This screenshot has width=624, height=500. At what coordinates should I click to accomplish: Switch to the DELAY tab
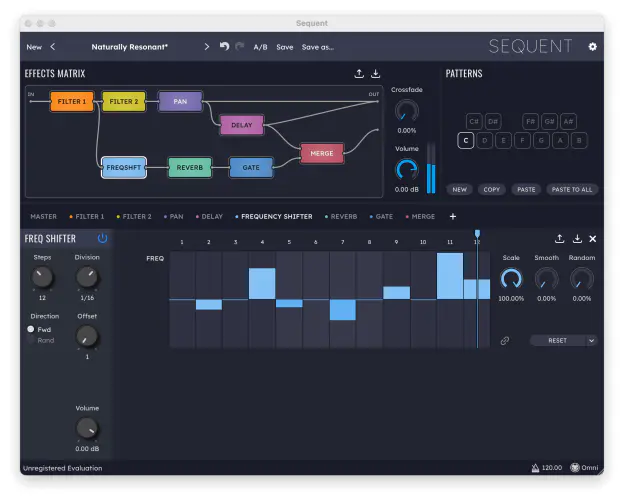(209, 217)
